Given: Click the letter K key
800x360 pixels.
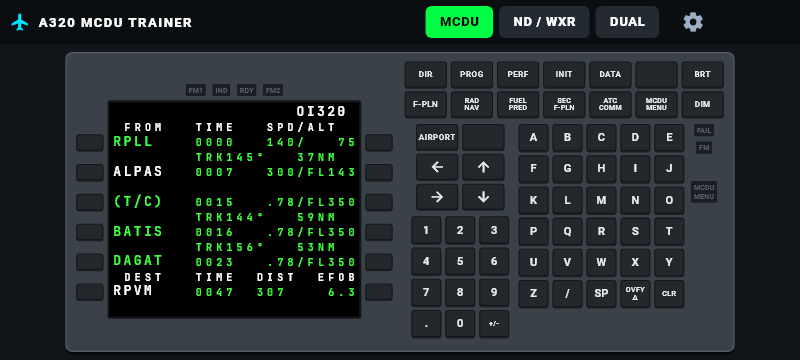Looking at the screenshot, I should tap(534, 200).
